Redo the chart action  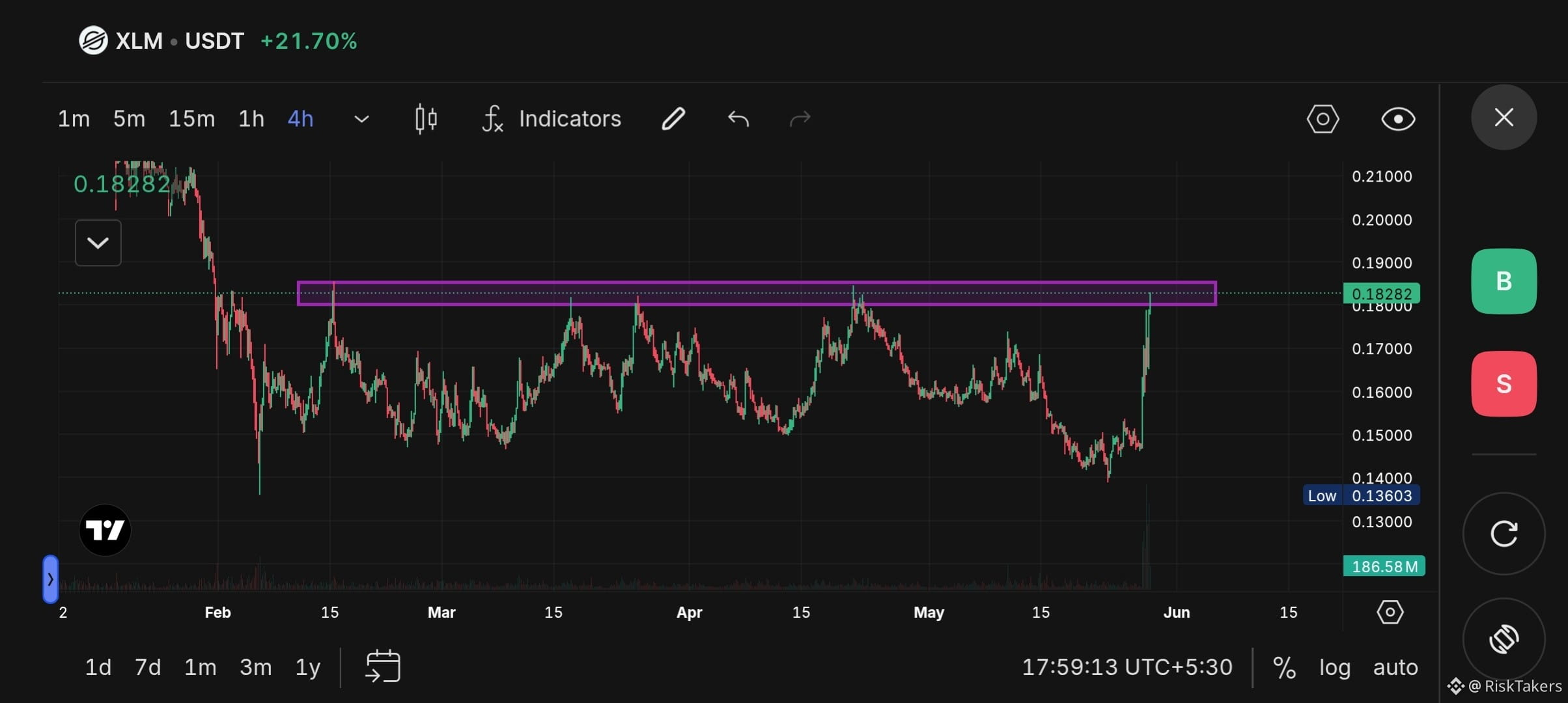(800, 119)
